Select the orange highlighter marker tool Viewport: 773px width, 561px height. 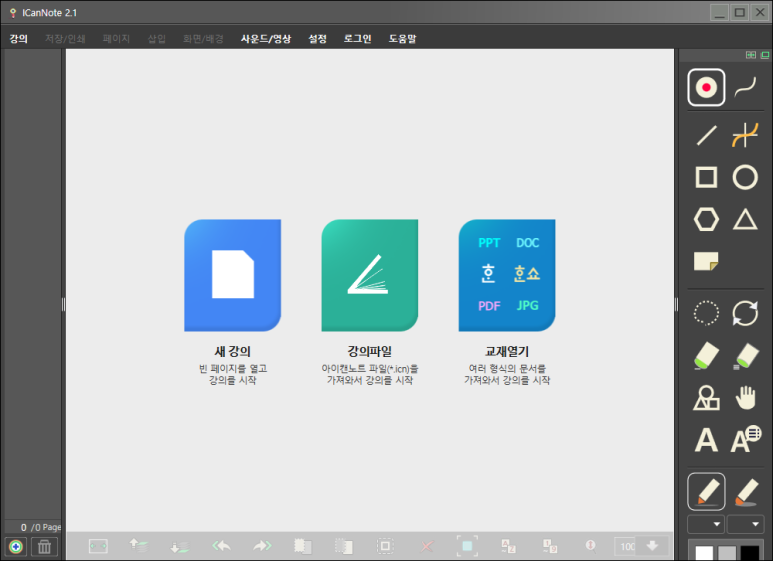pyautogui.click(x=746, y=492)
